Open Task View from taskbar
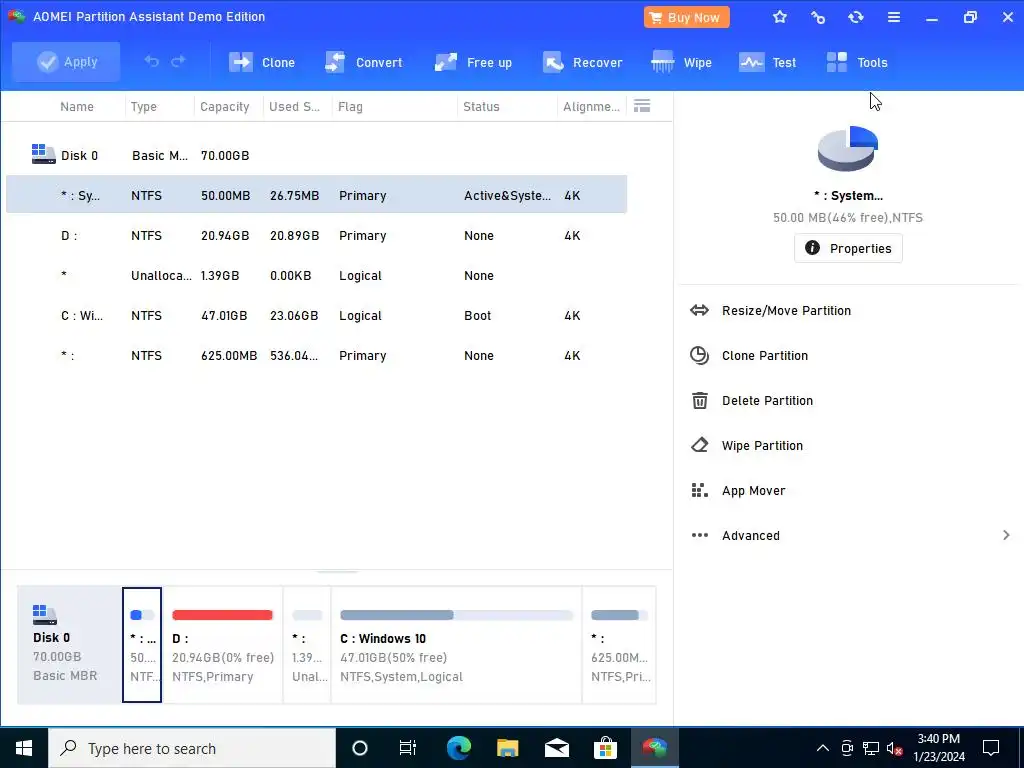 pyautogui.click(x=408, y=748)
